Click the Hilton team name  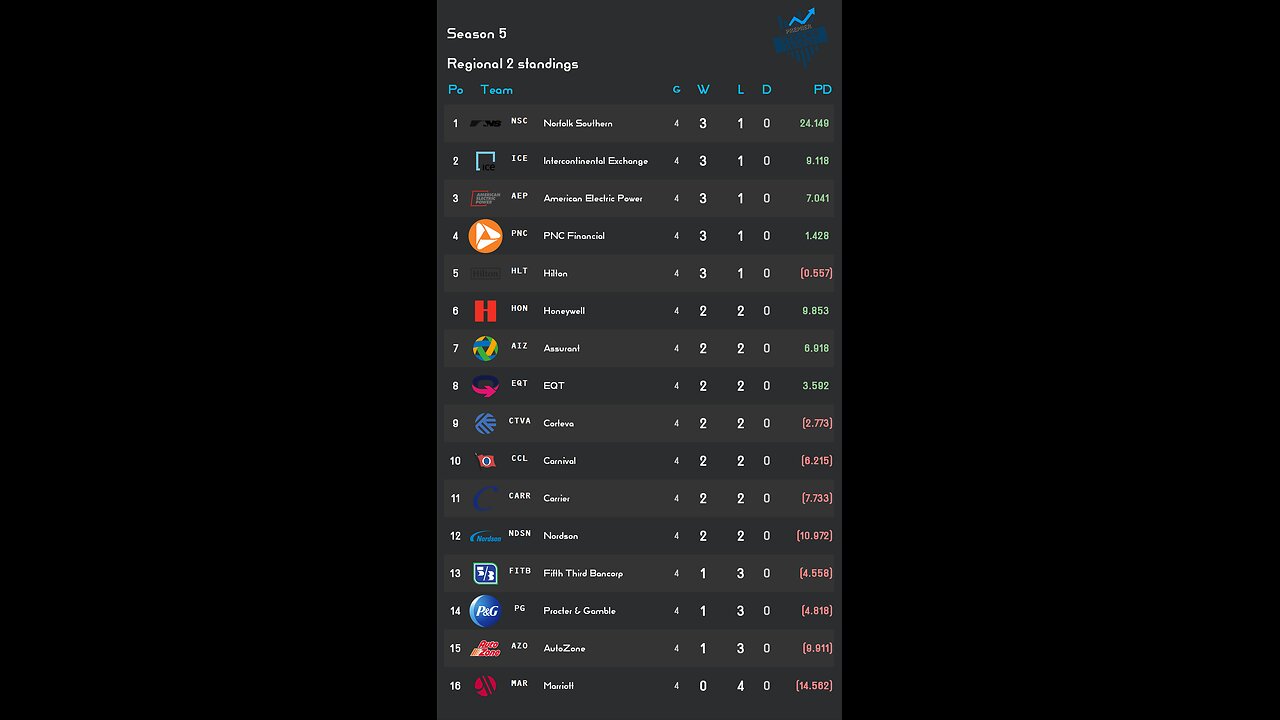tap(555, 273)
